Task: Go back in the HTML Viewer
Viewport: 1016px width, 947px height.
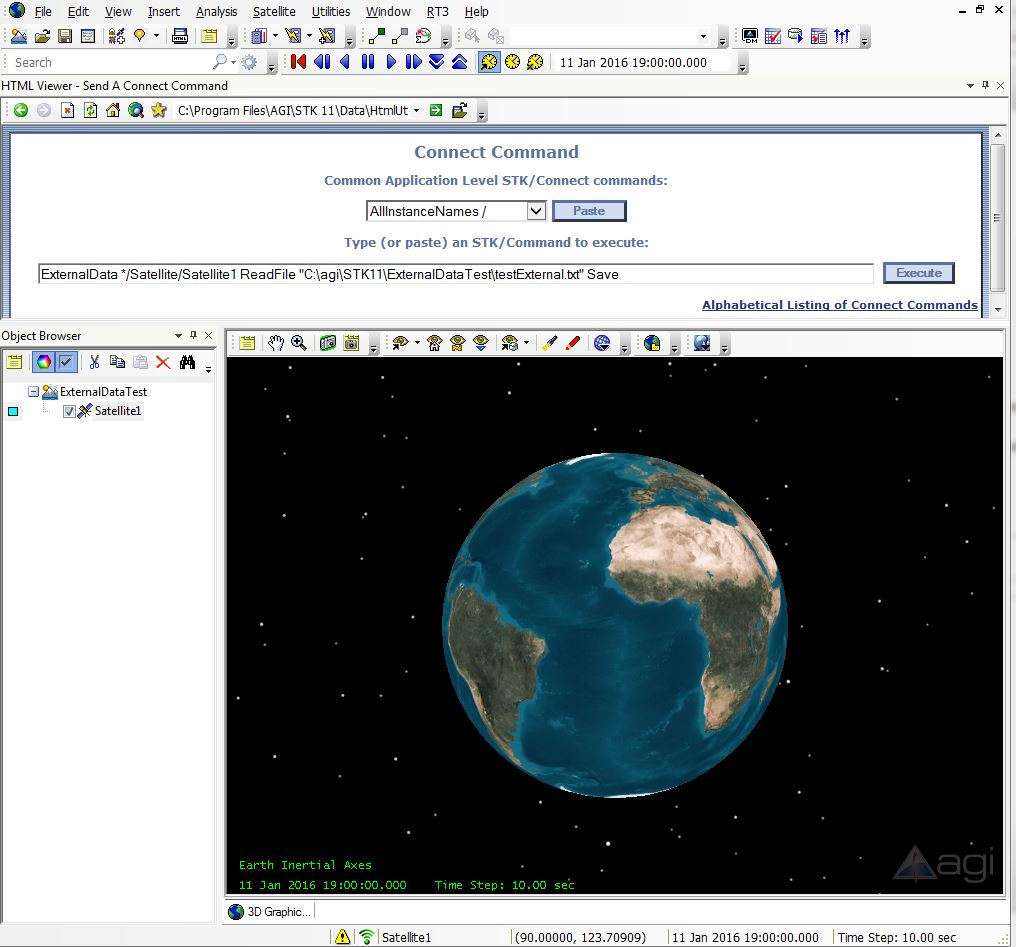Action: click(21, 110)
